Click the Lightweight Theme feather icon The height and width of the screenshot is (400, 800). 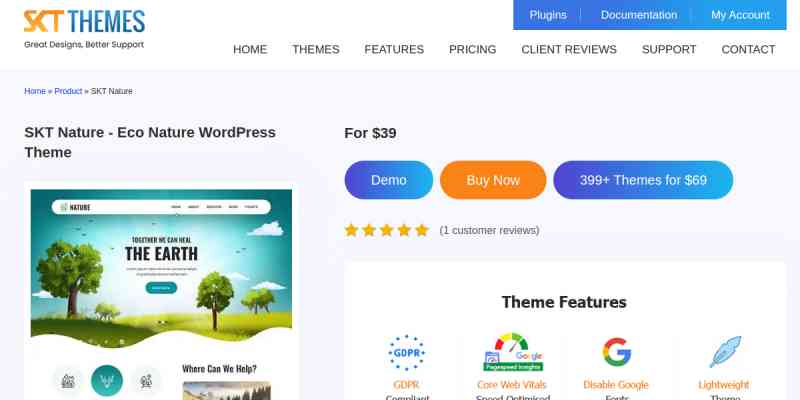pyautogui.click(x=725, y=352)
